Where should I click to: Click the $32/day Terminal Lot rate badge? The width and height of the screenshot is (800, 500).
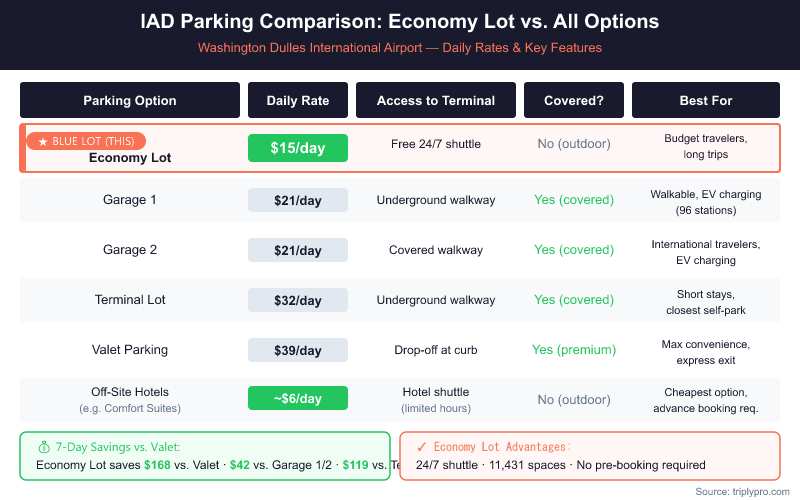(x=298, y=300)
